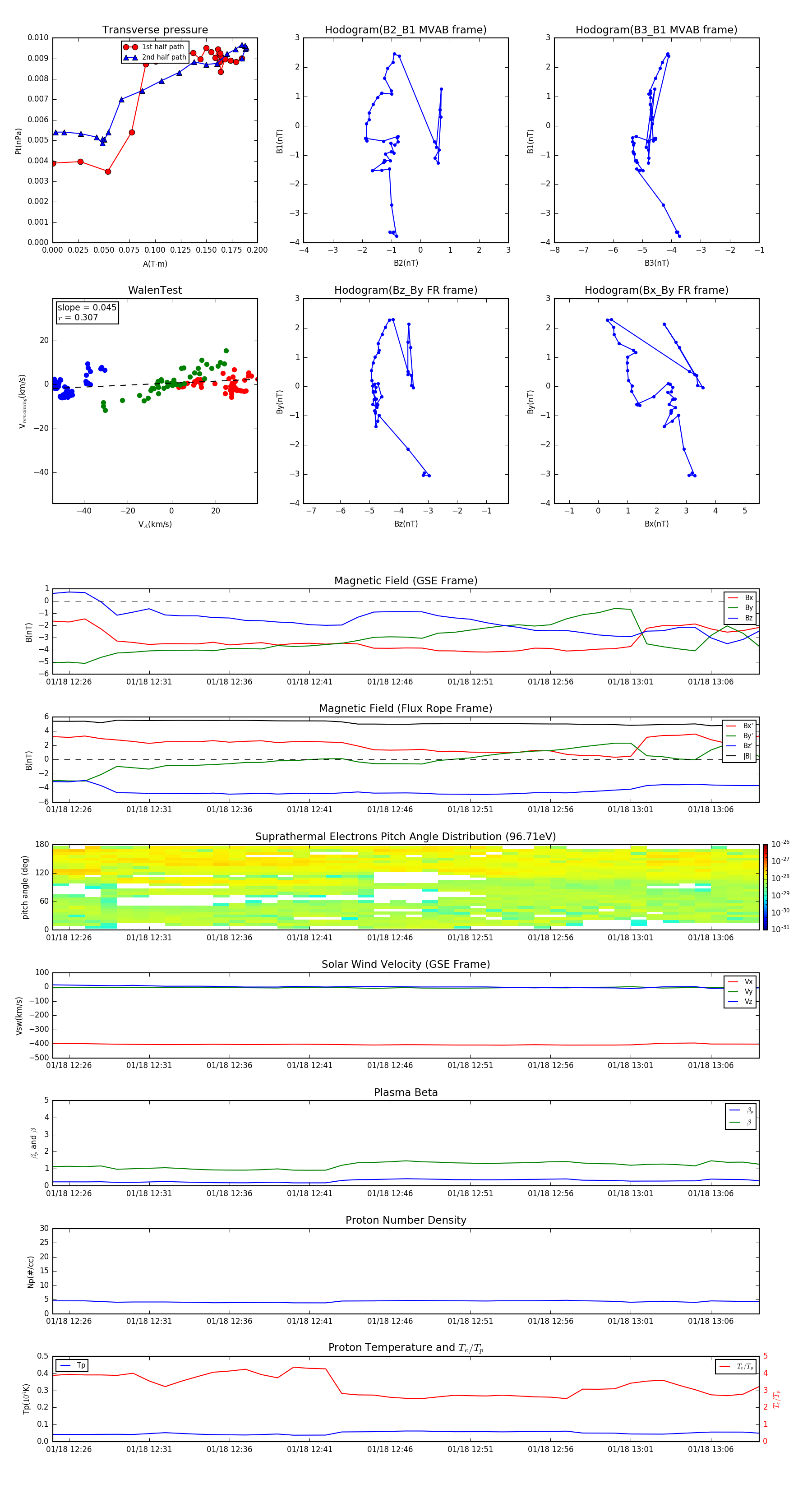Screen dimensions: 812x1489
Task: Select the 'Hodogram(Bz_By FR frame)' title
Action: [406, 290]
